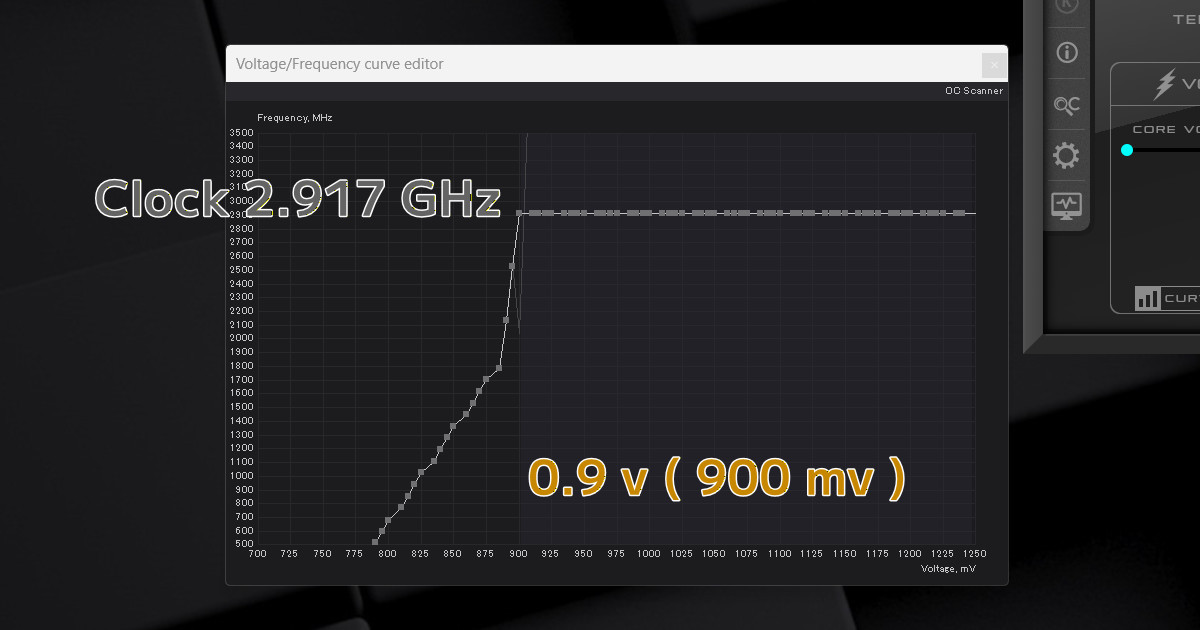This screenshot has height=630, width=1200.
Task: Open settings via the gear icon
Action: pyautogui.click(x=1066, y=155)
